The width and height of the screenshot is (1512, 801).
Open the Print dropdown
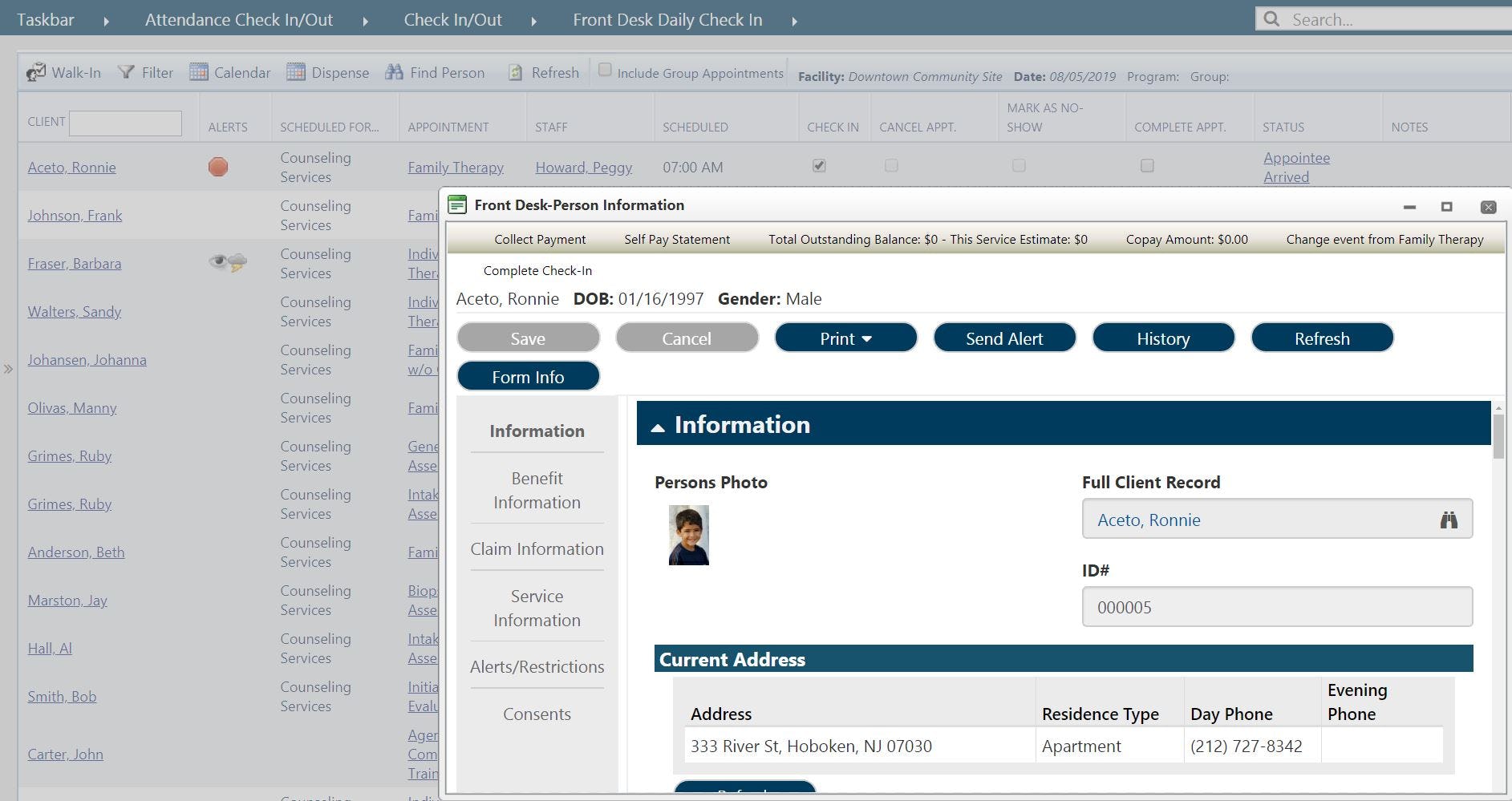click(x=845, y=338)
